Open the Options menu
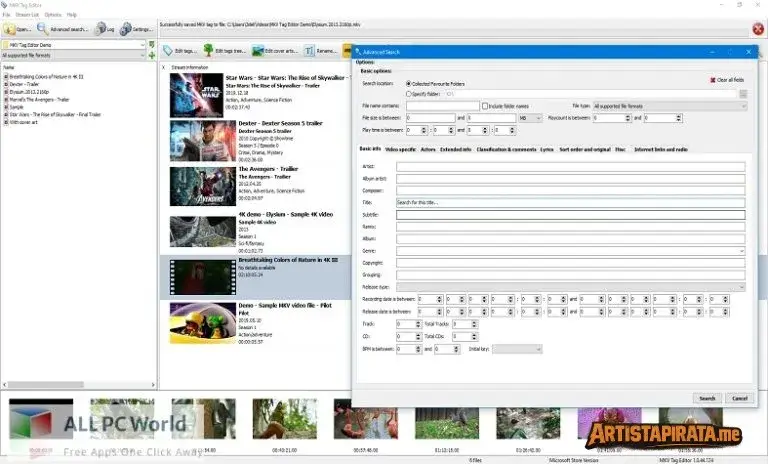 tap(53, 15)
